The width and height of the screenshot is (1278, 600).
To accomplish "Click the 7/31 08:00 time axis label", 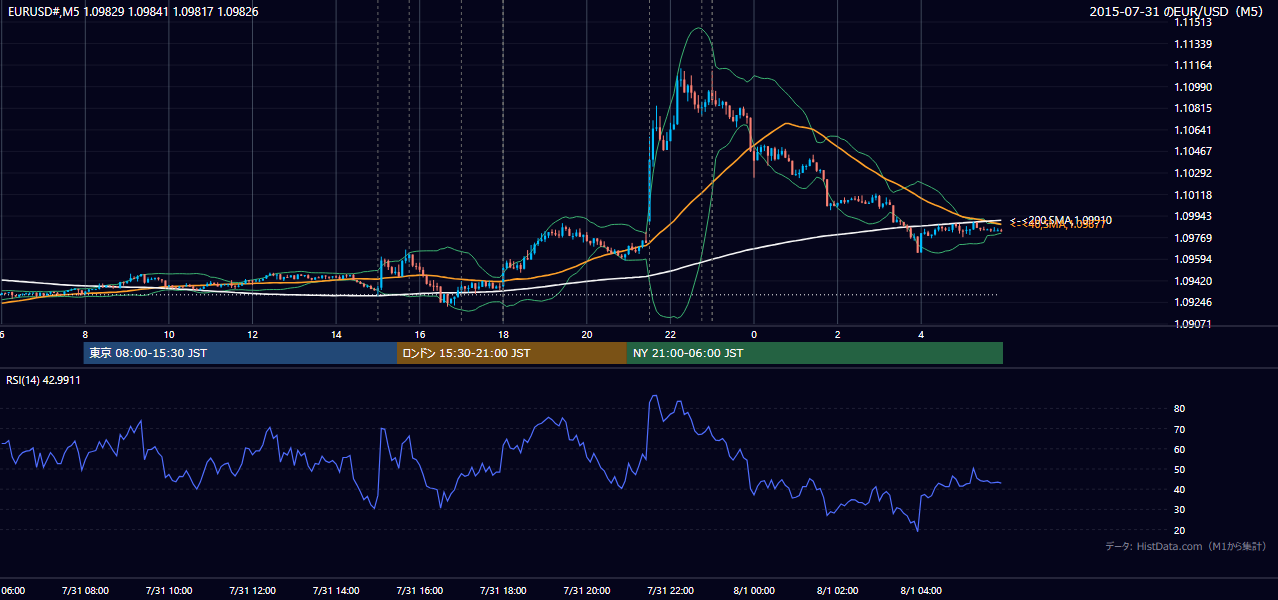I will (x=85, y=591).
